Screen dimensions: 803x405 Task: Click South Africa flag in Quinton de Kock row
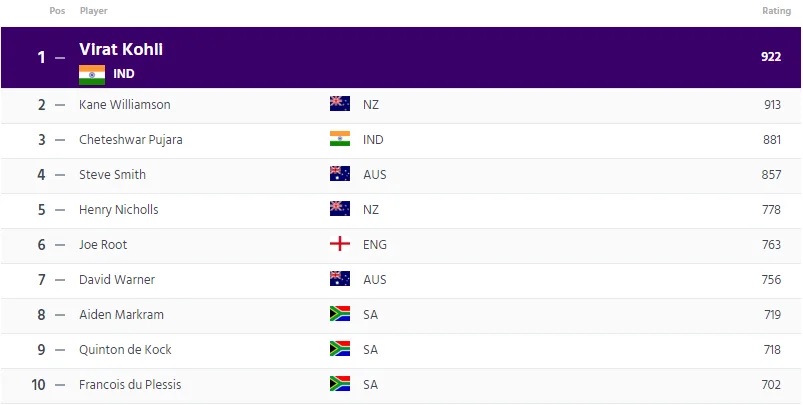[x=340, y=349]
